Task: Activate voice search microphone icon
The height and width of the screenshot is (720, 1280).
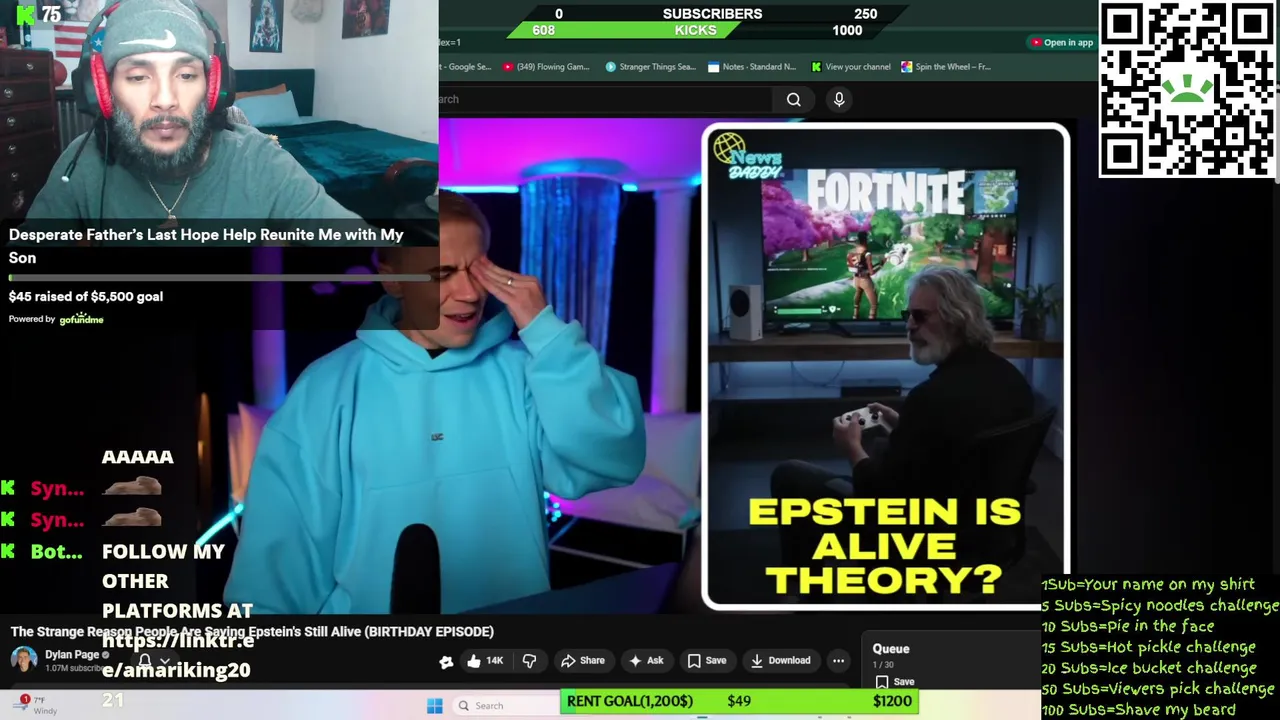Action: tap(839, 99)
